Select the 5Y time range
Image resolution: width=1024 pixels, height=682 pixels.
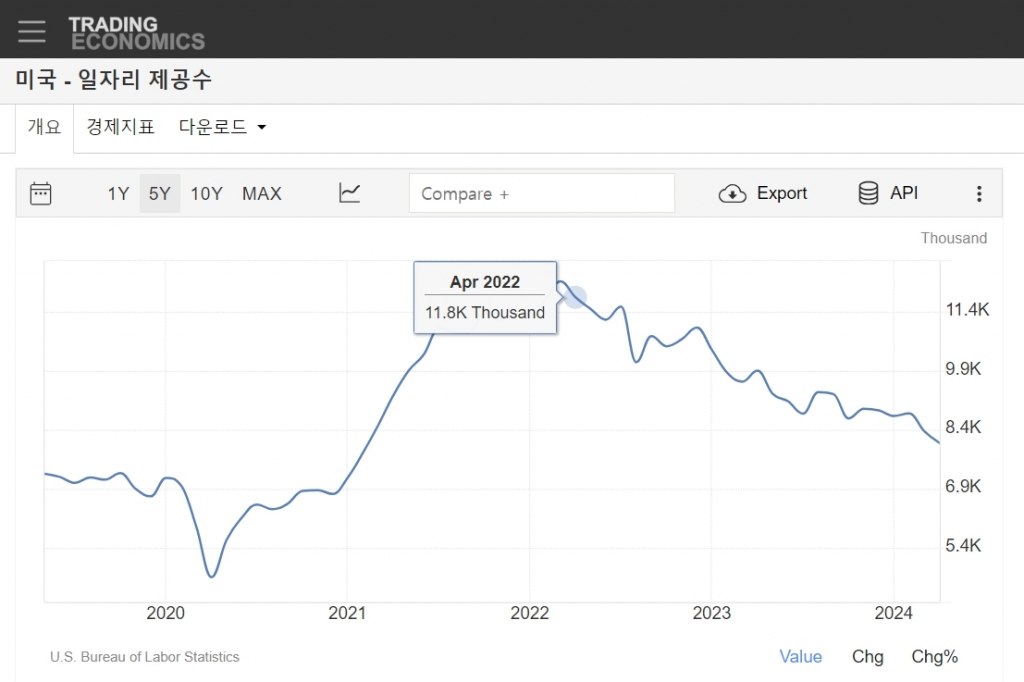tap(159, 194)
